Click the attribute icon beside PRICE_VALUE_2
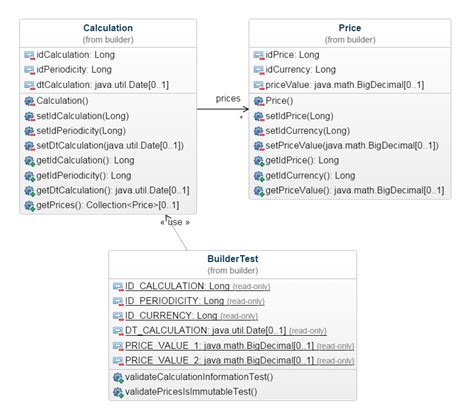The height and width of the screenshot is (418, 474). point(118,361)
